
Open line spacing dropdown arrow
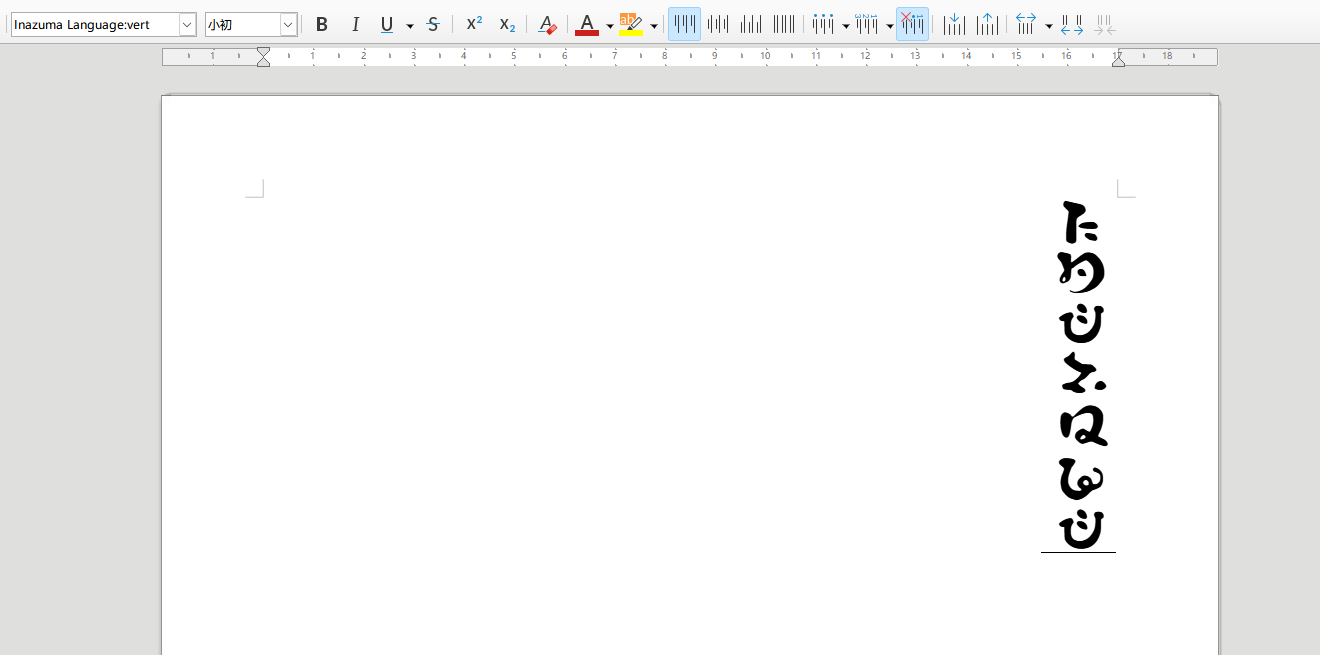1048,25
